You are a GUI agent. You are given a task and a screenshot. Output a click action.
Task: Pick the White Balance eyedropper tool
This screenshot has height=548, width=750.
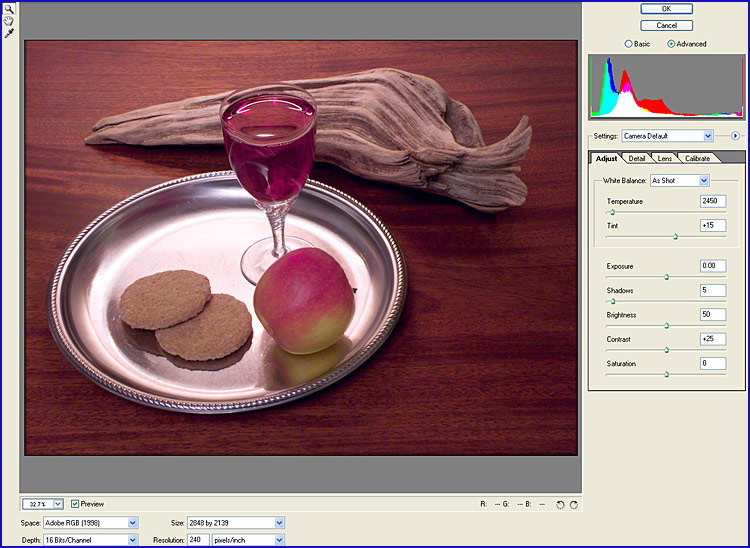tap(9, 33)
